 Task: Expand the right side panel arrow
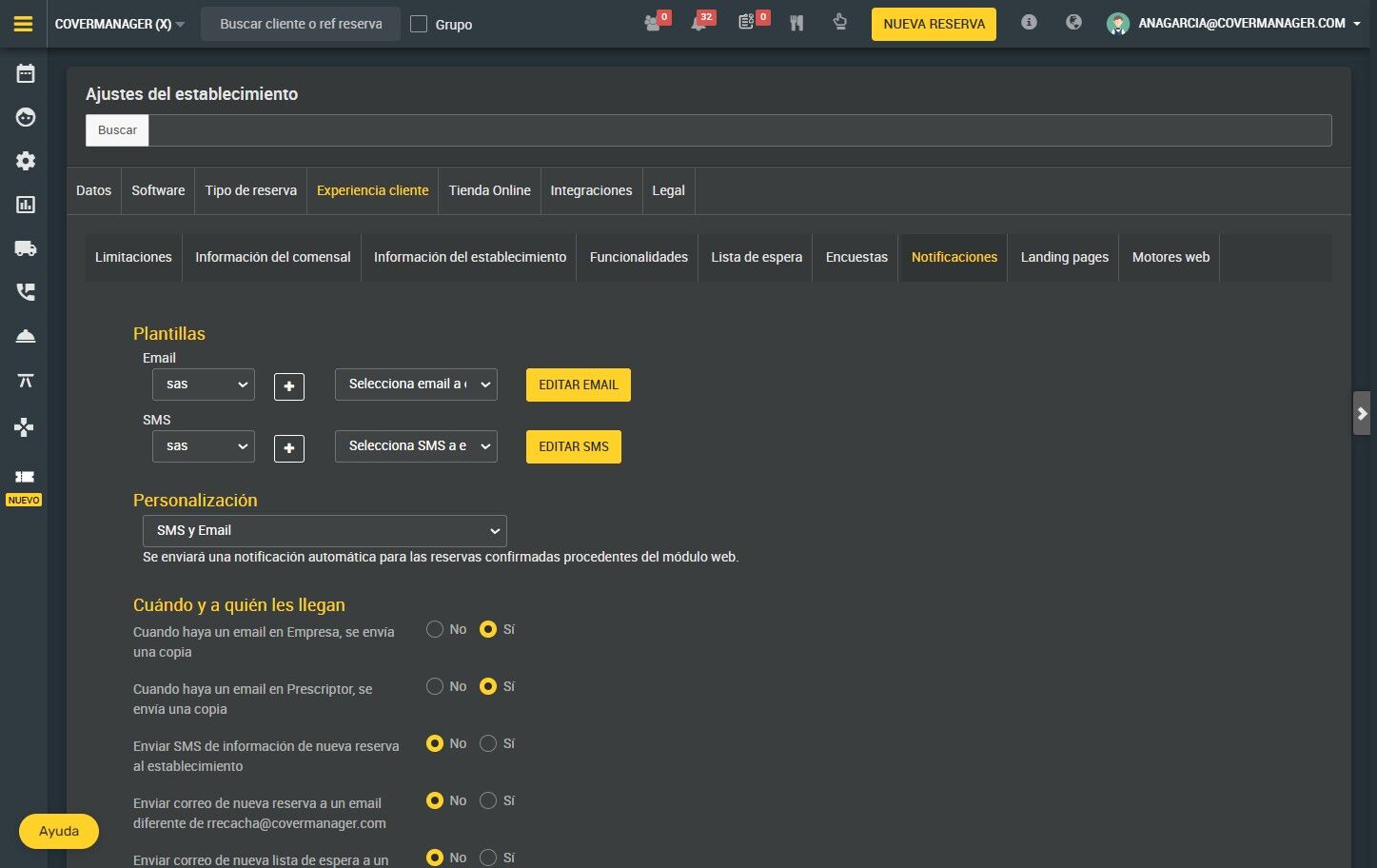coord(1363,413)
